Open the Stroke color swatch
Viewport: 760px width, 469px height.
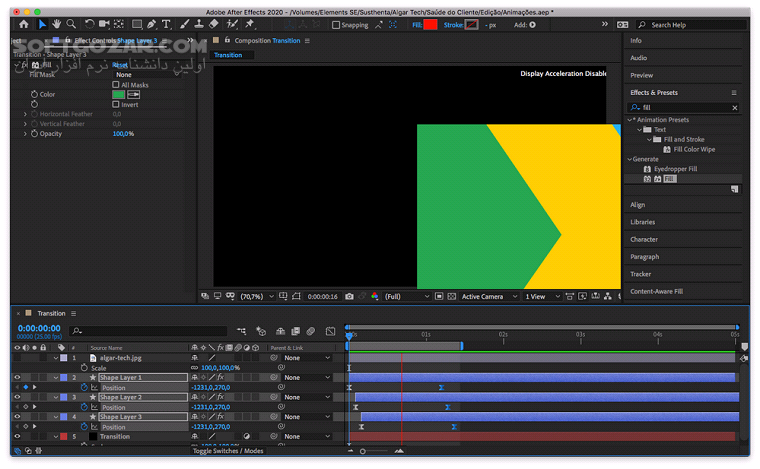471,25
